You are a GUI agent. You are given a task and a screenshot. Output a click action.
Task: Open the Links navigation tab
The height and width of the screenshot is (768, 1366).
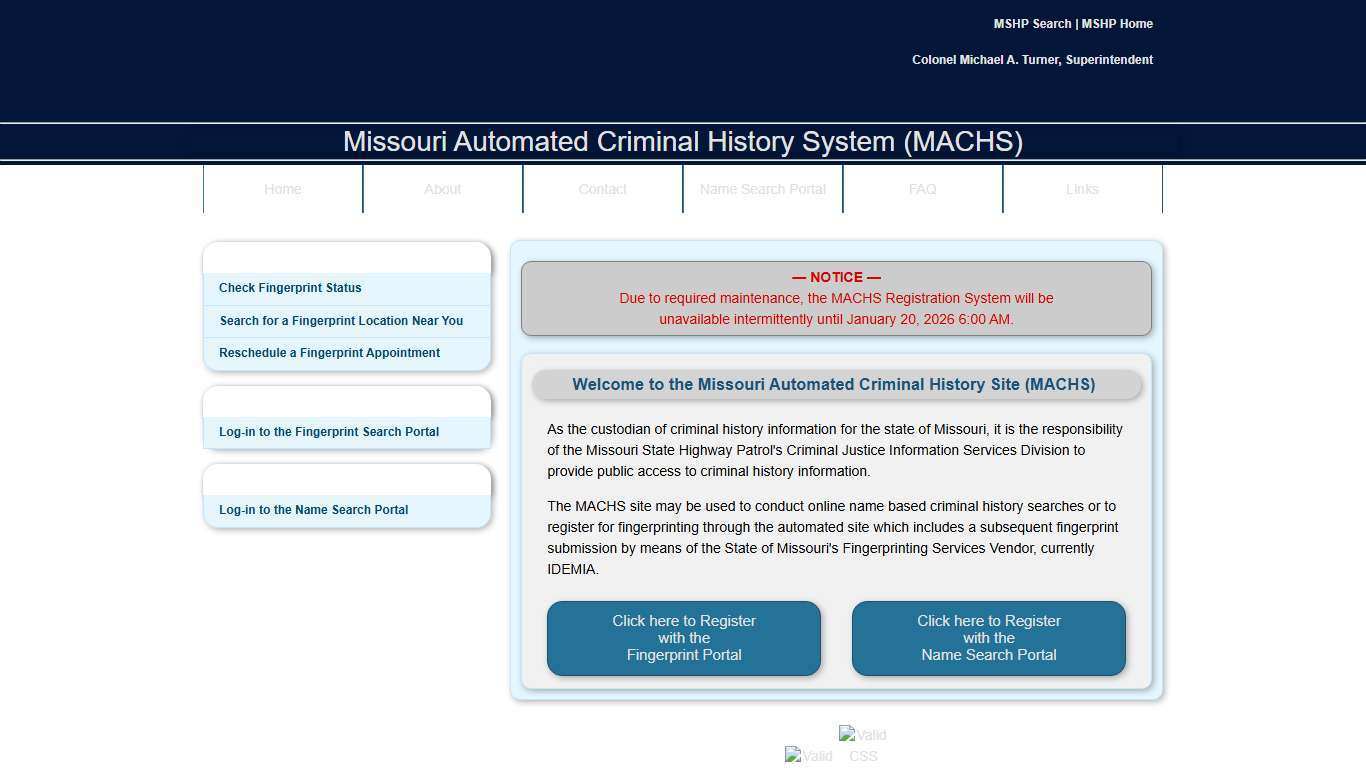coord(1082,189)
